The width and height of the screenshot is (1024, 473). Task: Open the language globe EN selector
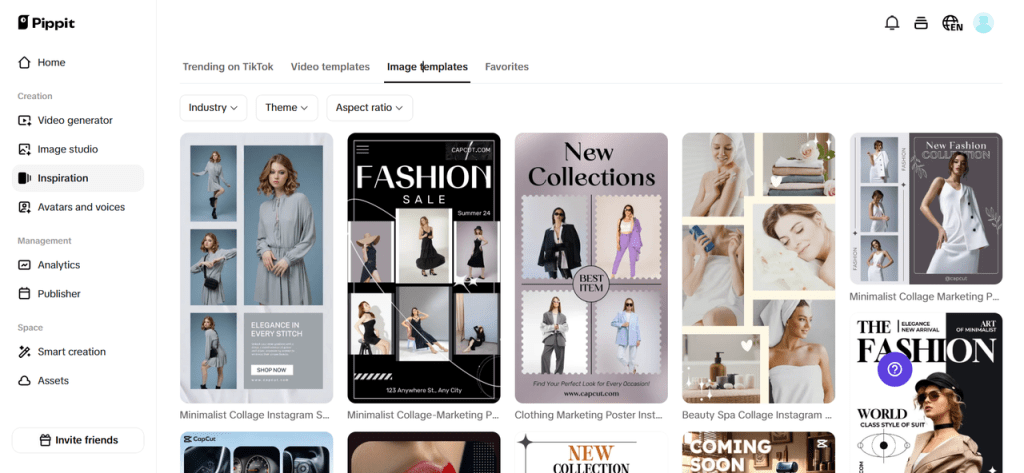click(952, 23)
